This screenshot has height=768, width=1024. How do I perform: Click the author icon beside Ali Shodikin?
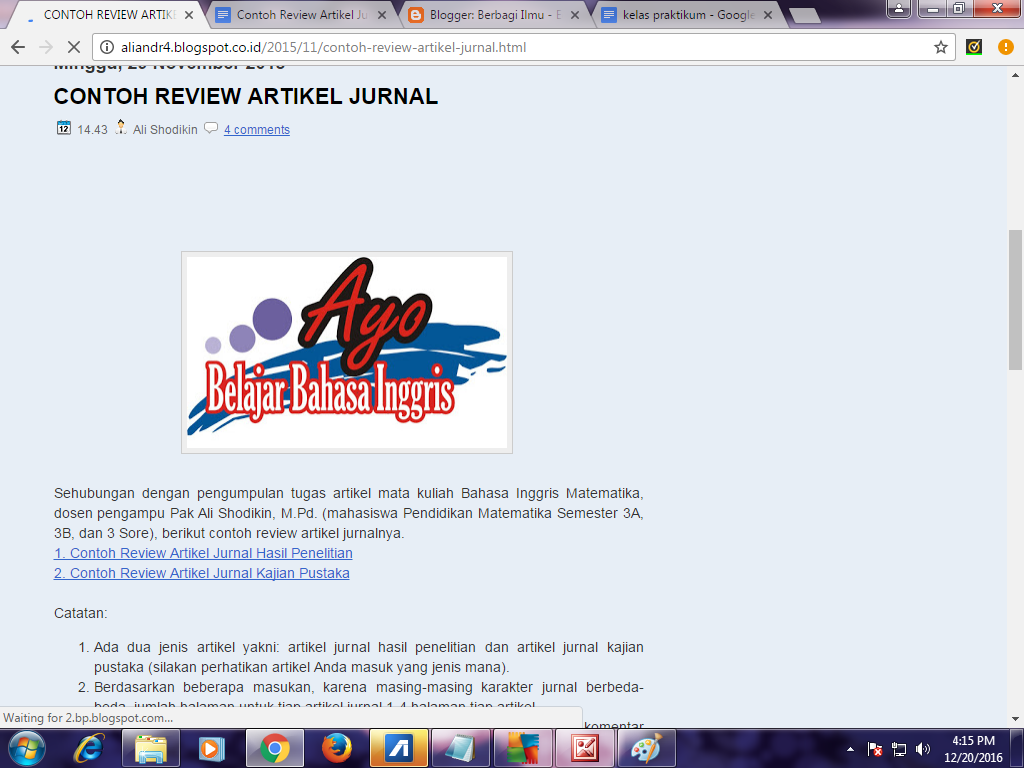tap(121, 127)
